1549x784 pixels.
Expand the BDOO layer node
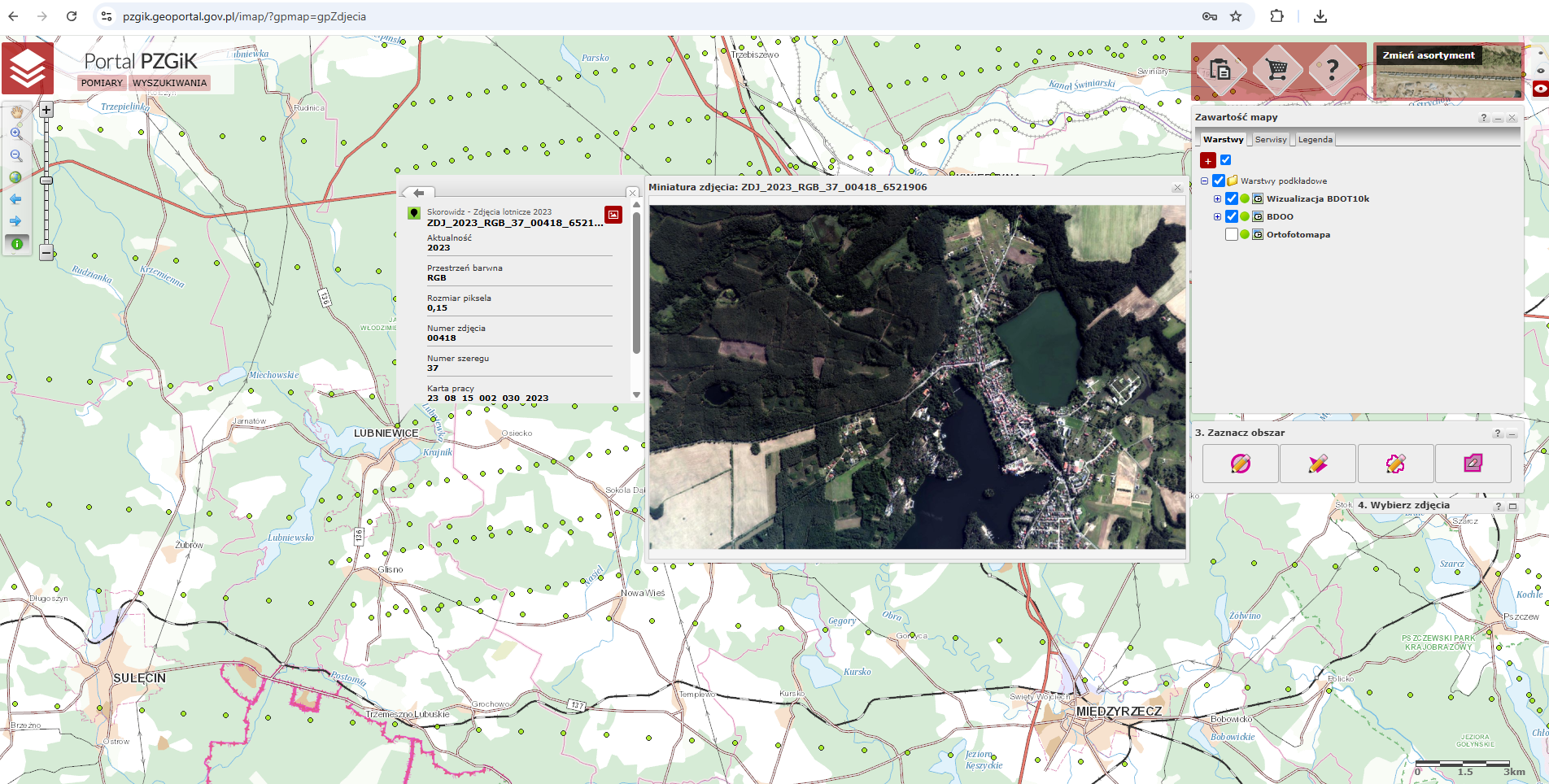point(1217,217)
